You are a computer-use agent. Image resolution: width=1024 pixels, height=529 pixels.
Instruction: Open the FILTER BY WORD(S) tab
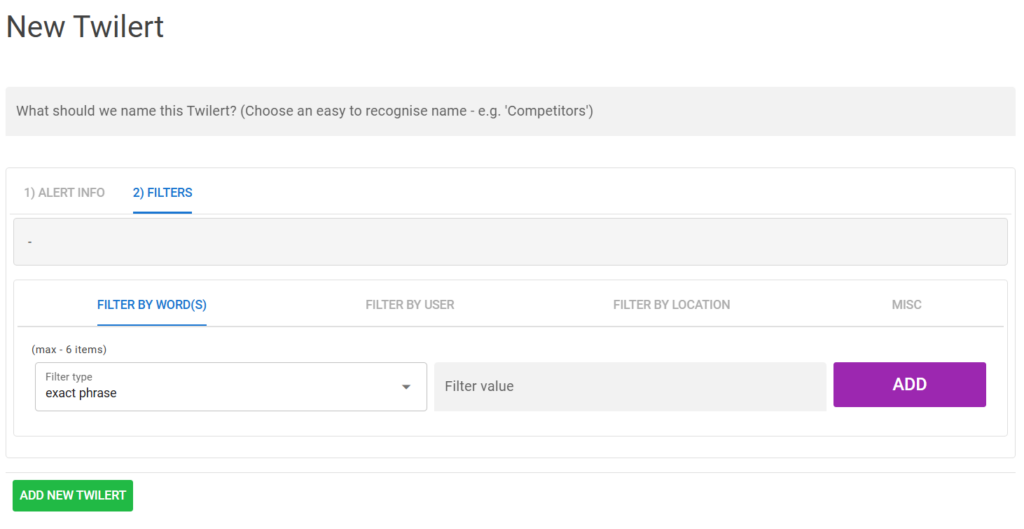coord(151,305)
